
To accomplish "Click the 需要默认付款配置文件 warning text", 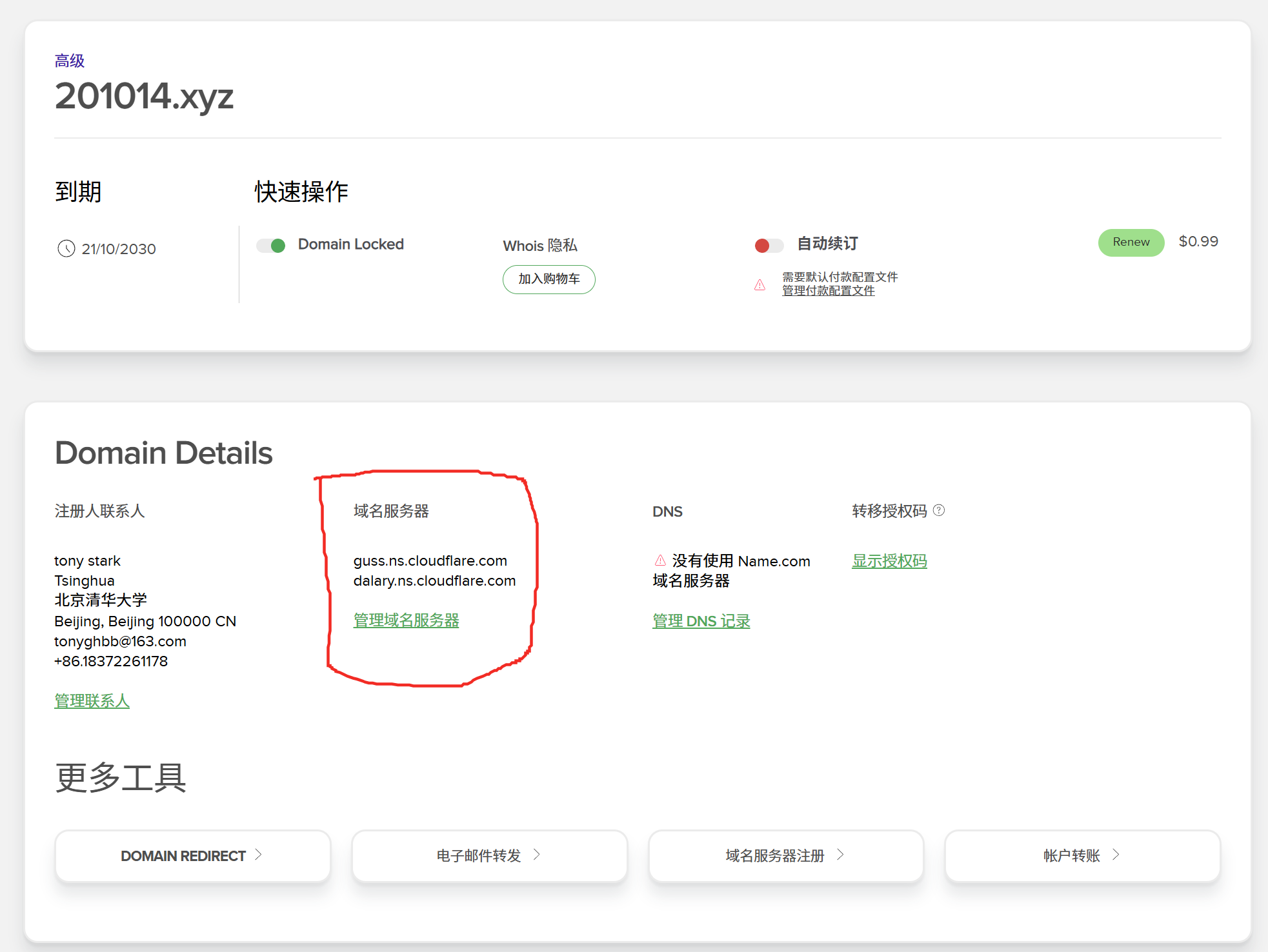I will tap(840, 277).
